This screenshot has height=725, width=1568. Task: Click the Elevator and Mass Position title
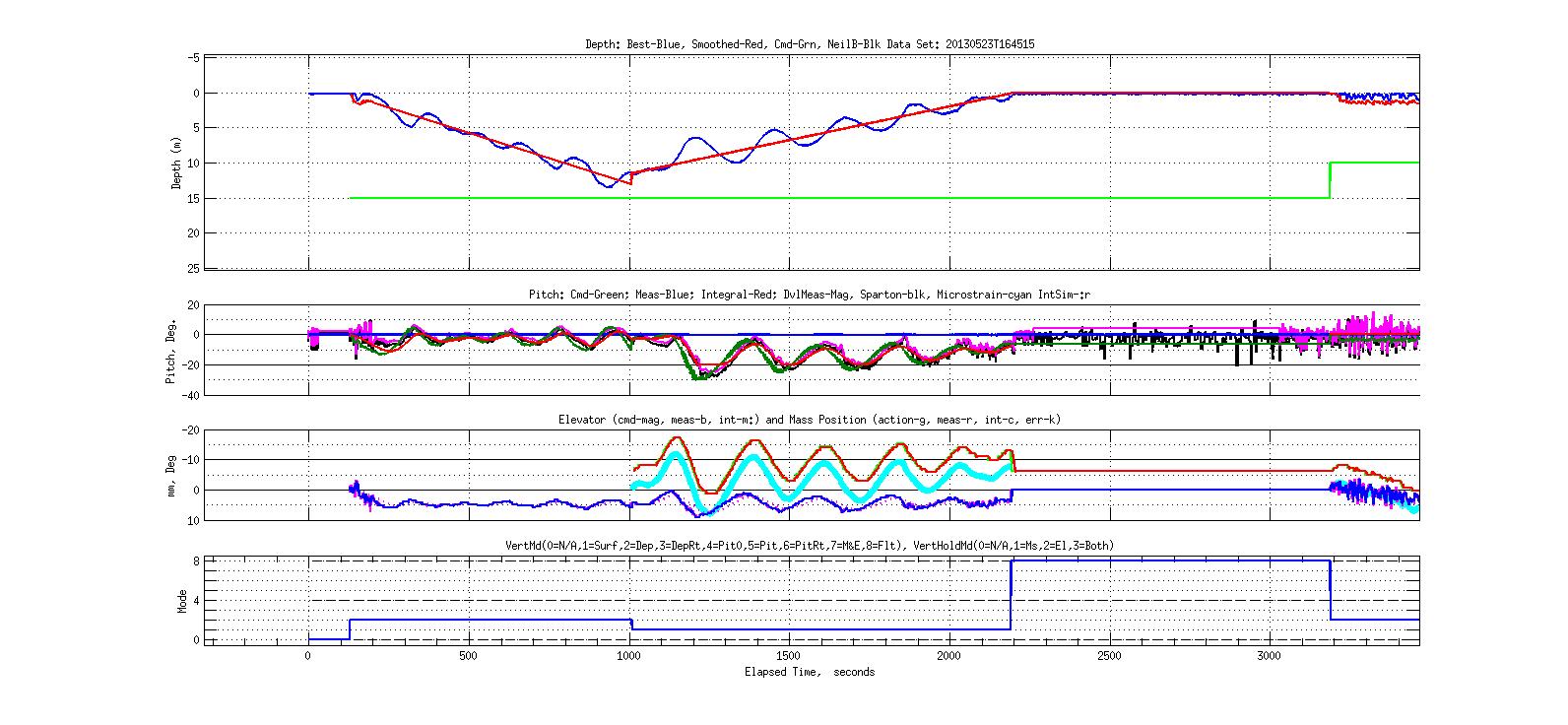point(810,420)
